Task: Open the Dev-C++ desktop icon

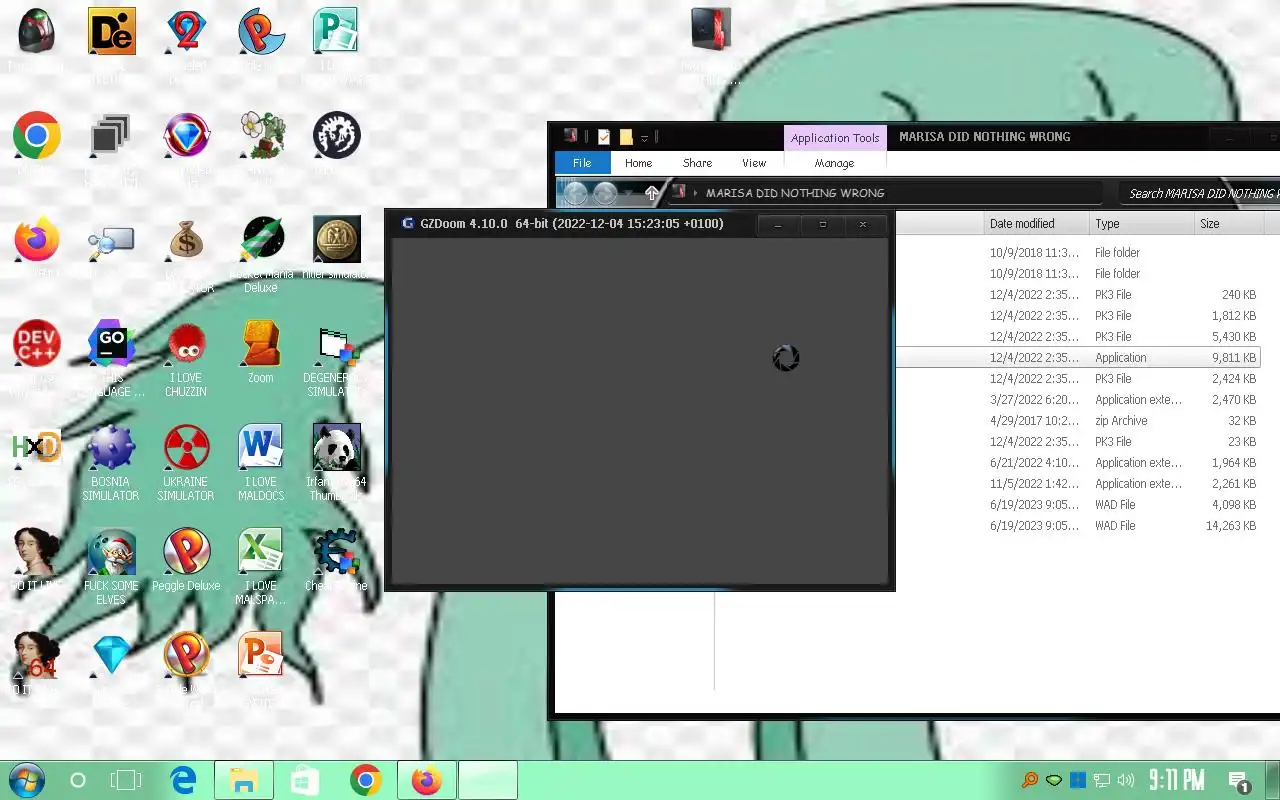Action: pyautogui.click(x=36, y=344)
